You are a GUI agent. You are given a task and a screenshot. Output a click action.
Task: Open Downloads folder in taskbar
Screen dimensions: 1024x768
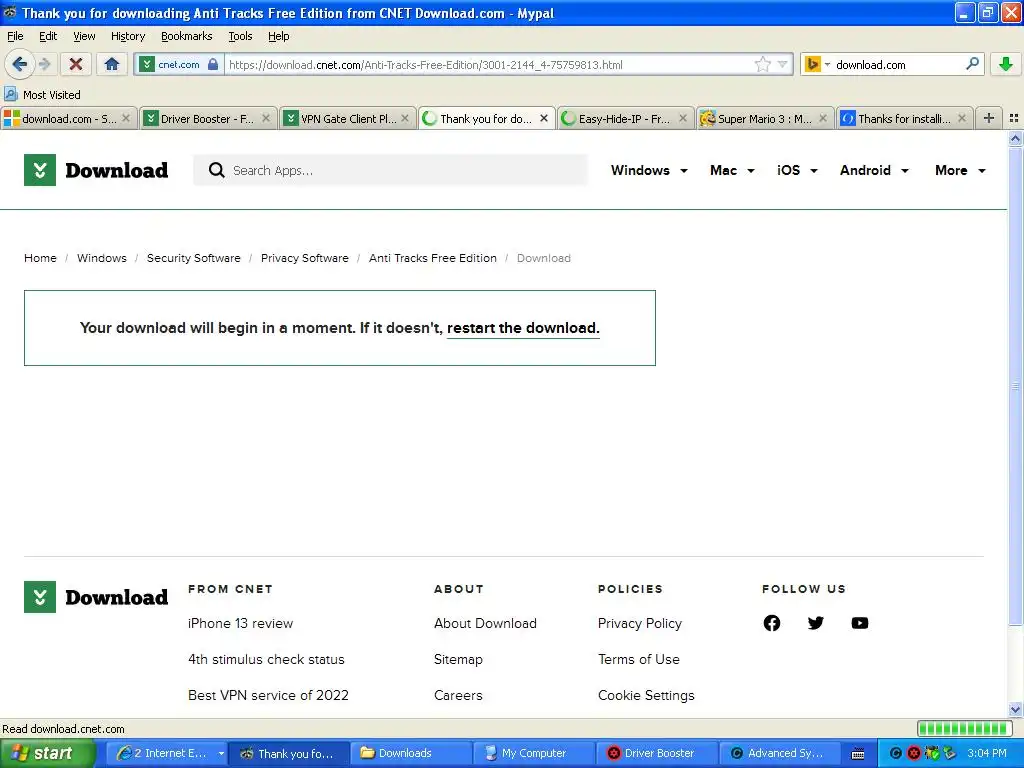point(412,753)
